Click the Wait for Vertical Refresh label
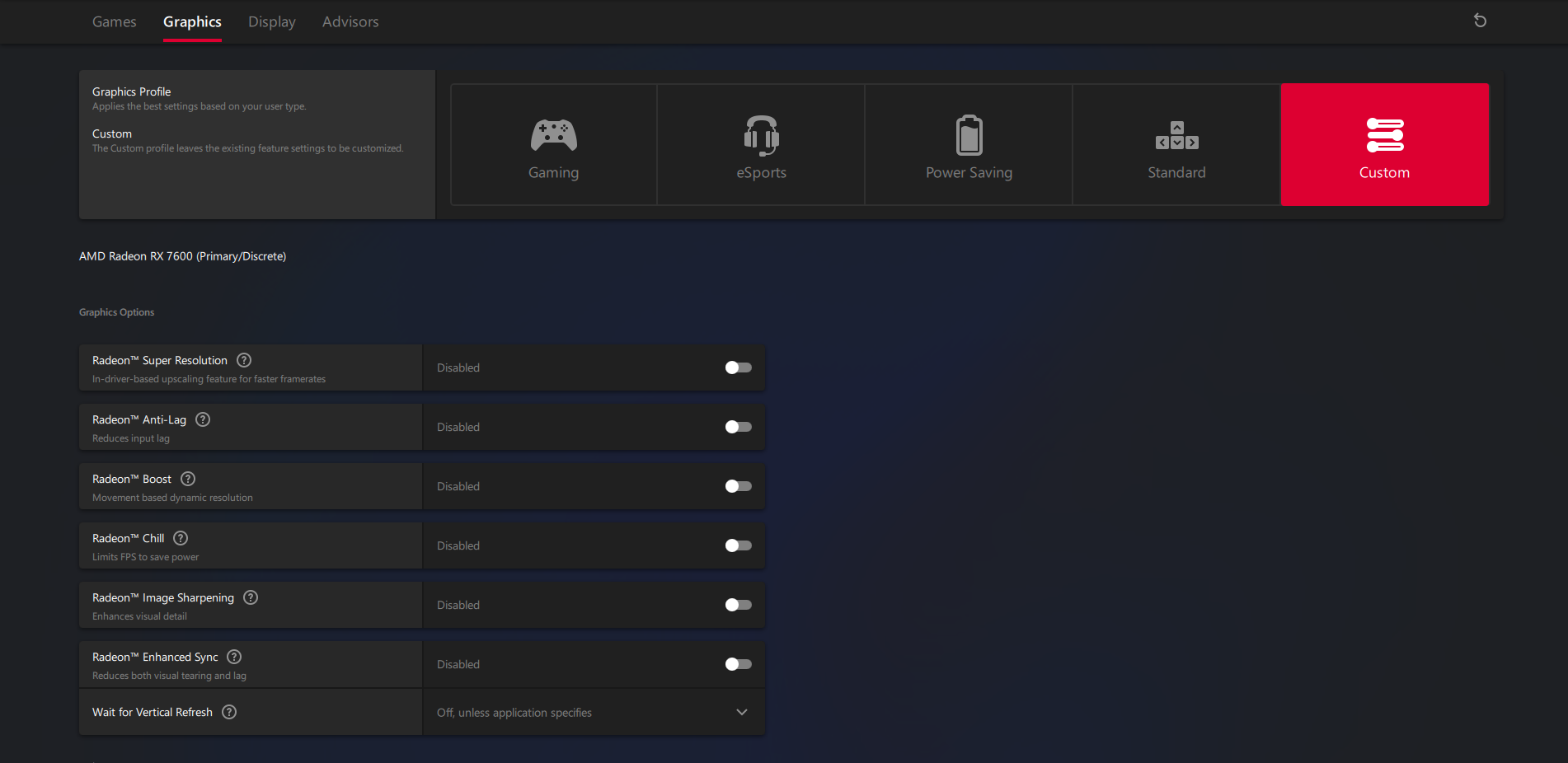The height and width of the screenshot is (763, 1568). click(153, 712)
